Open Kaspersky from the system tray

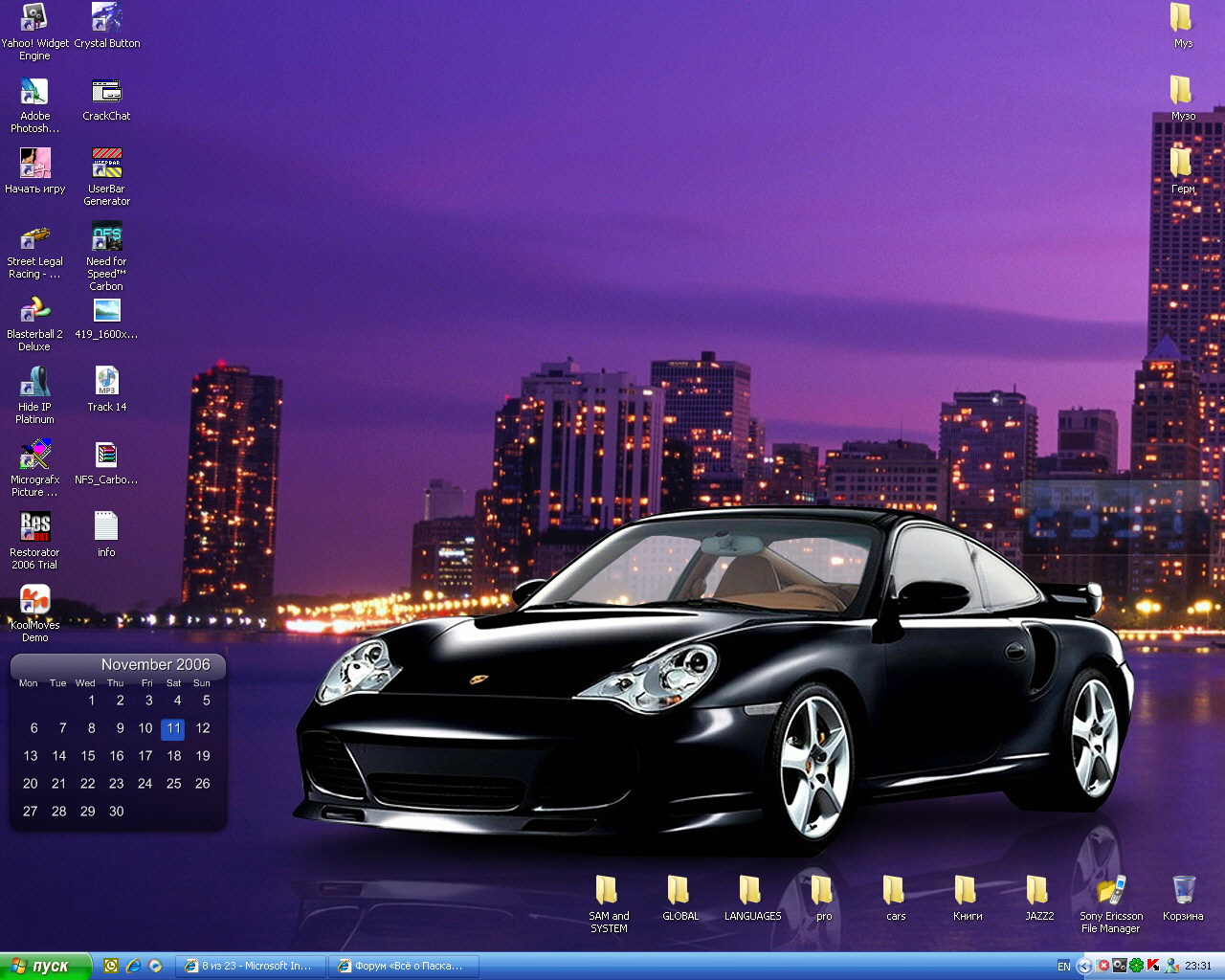click(x=1153, y=966)
